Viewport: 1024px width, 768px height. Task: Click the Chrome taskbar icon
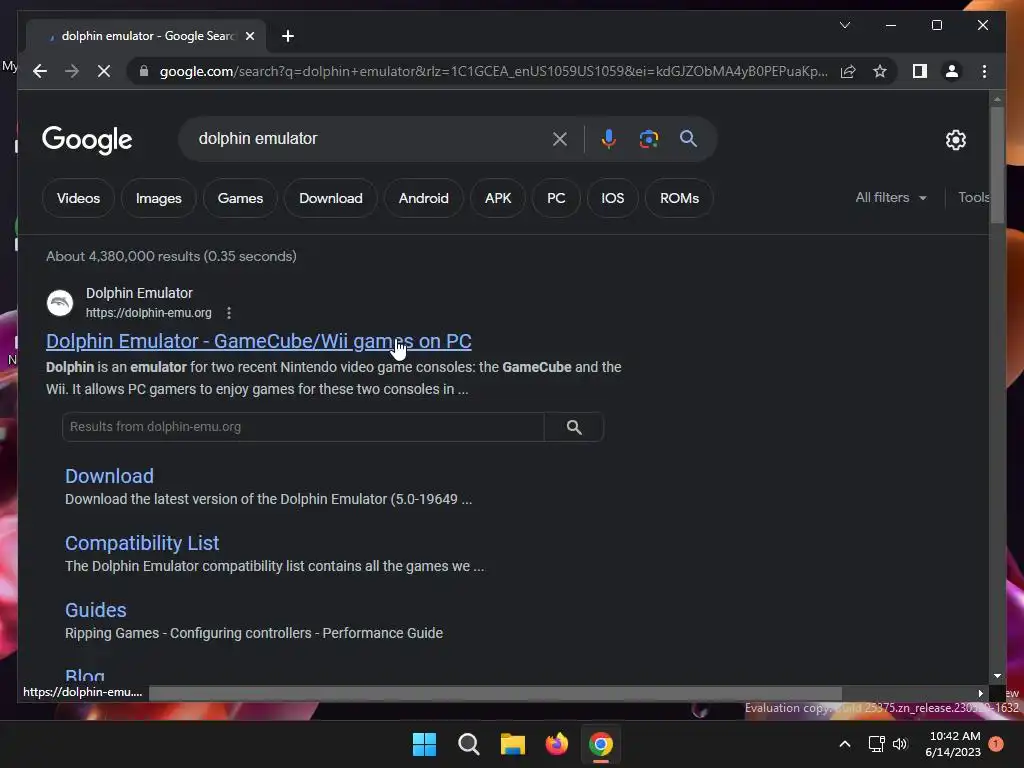pos(601,744)
